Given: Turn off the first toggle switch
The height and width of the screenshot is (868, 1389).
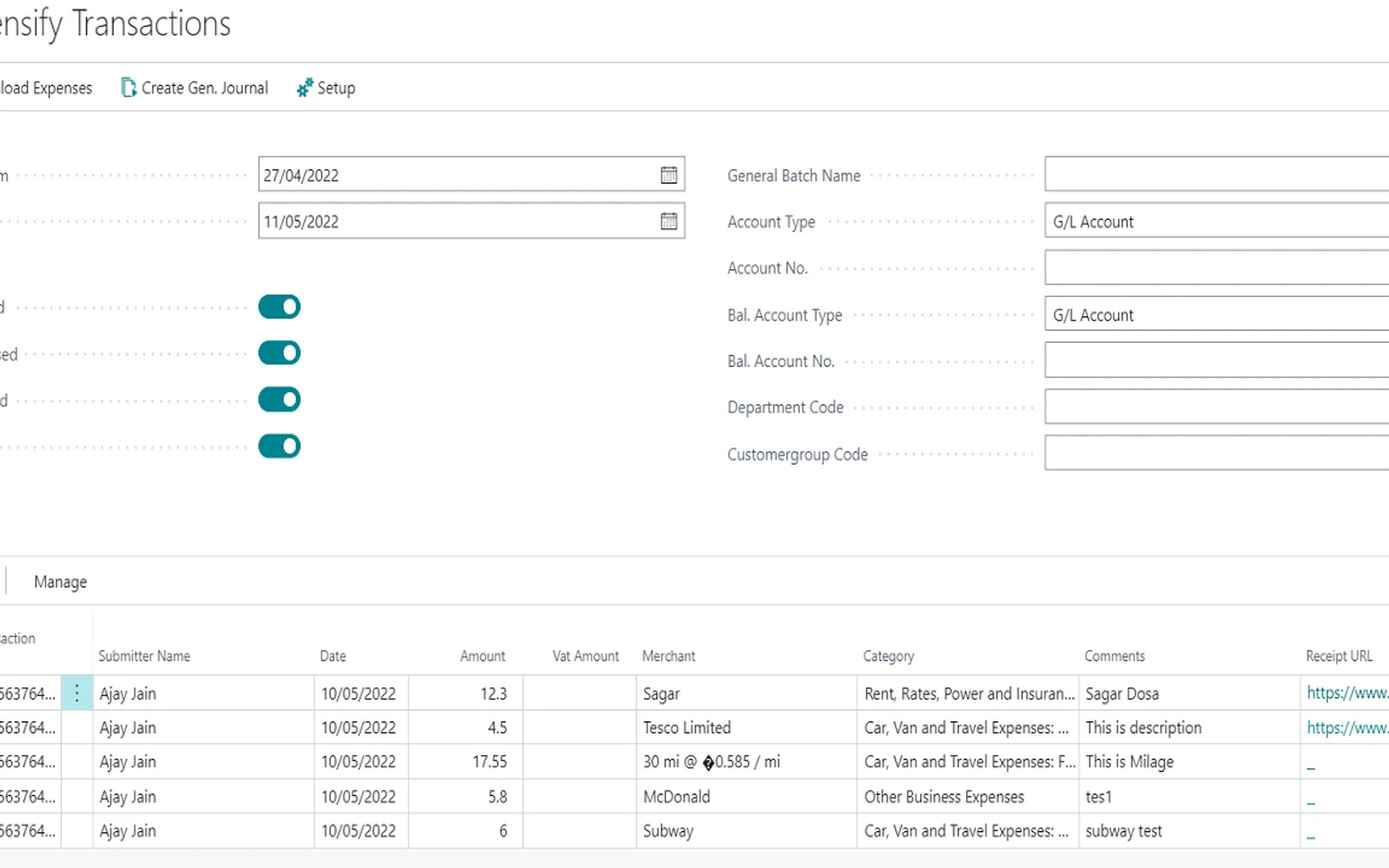Looking at the screenshot, I should pos(280,306).
